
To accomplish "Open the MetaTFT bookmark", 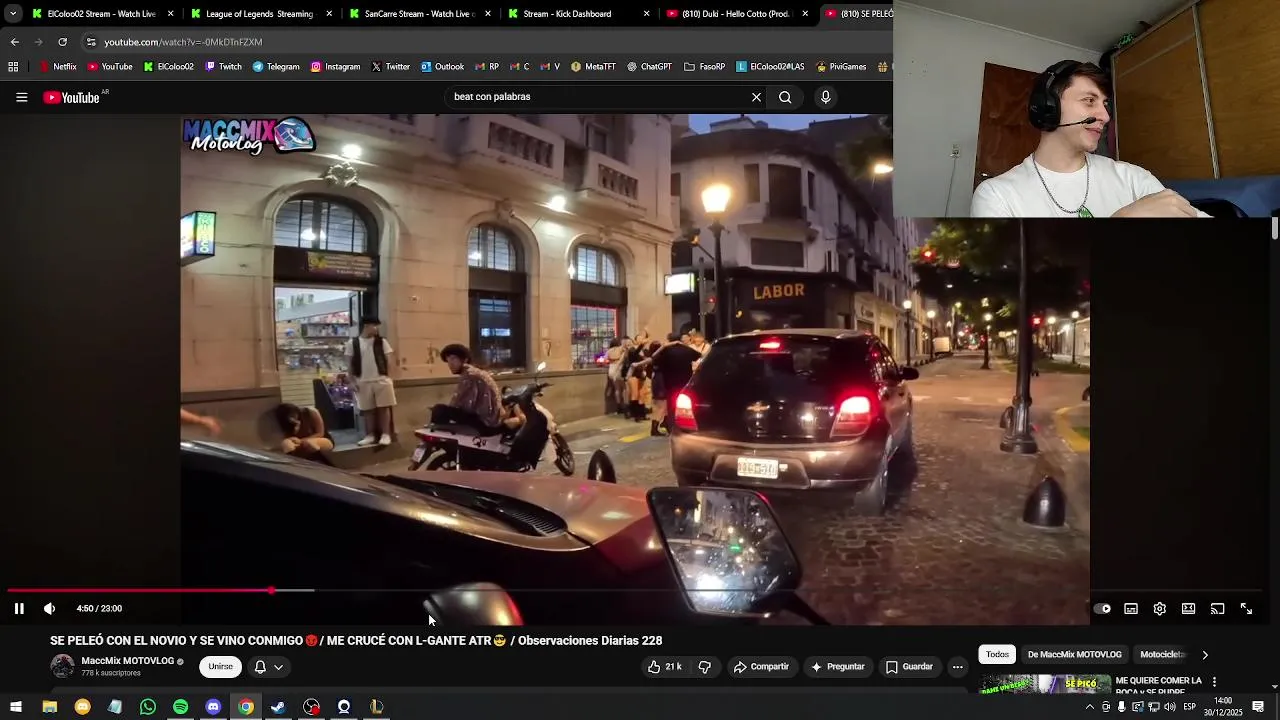I will (593, 67).
